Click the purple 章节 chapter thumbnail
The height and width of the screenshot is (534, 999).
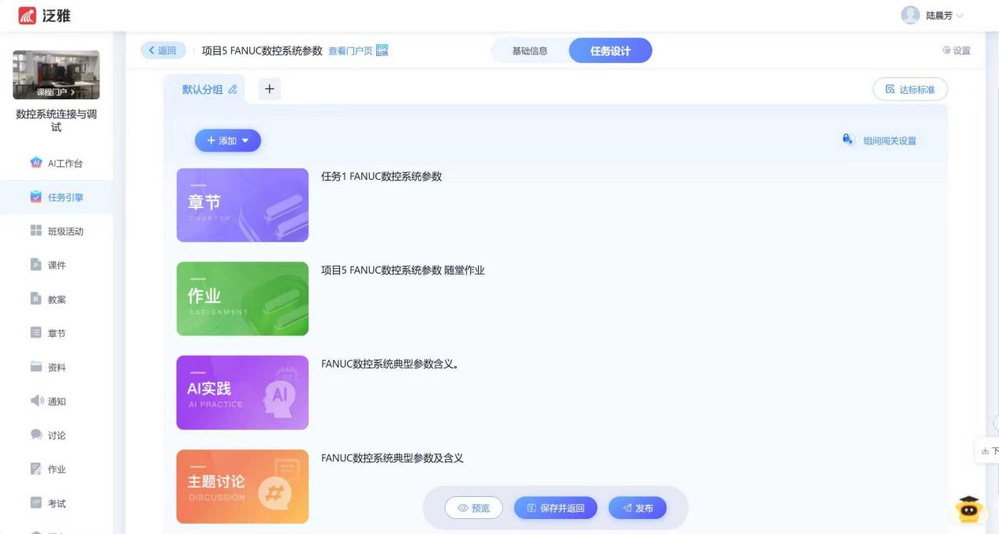(x=242, y=205)
